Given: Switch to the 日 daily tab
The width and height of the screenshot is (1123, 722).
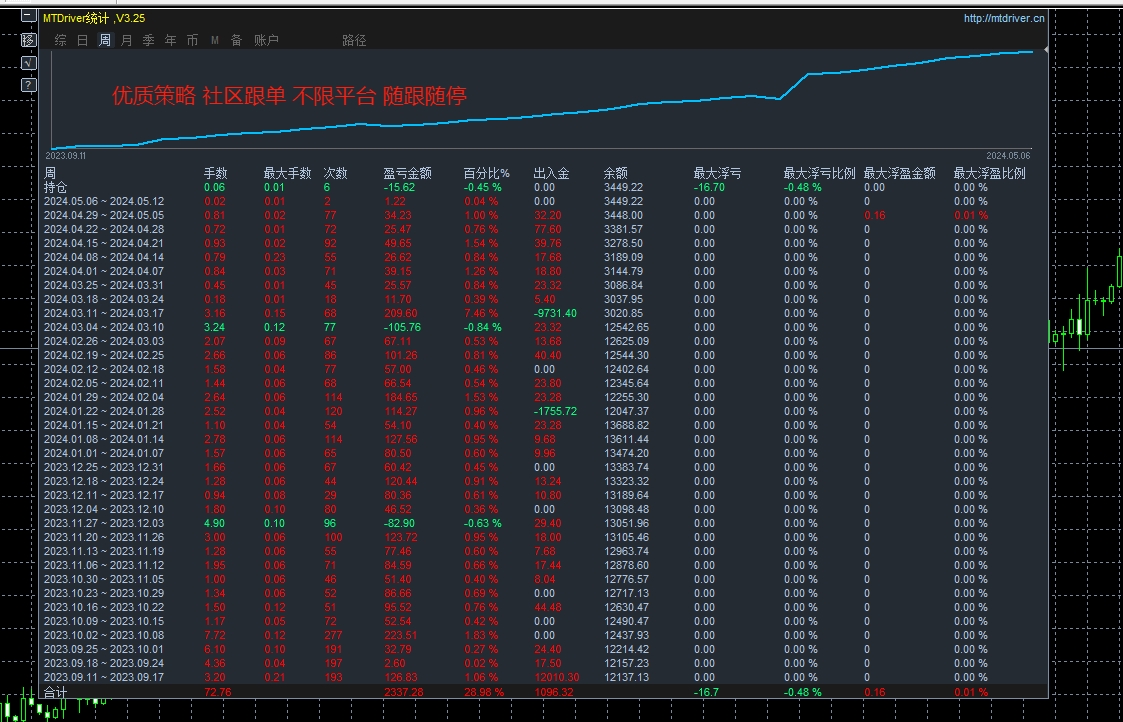Looking at the screenshot, I should pyautogui.click(x=83, y=40).
